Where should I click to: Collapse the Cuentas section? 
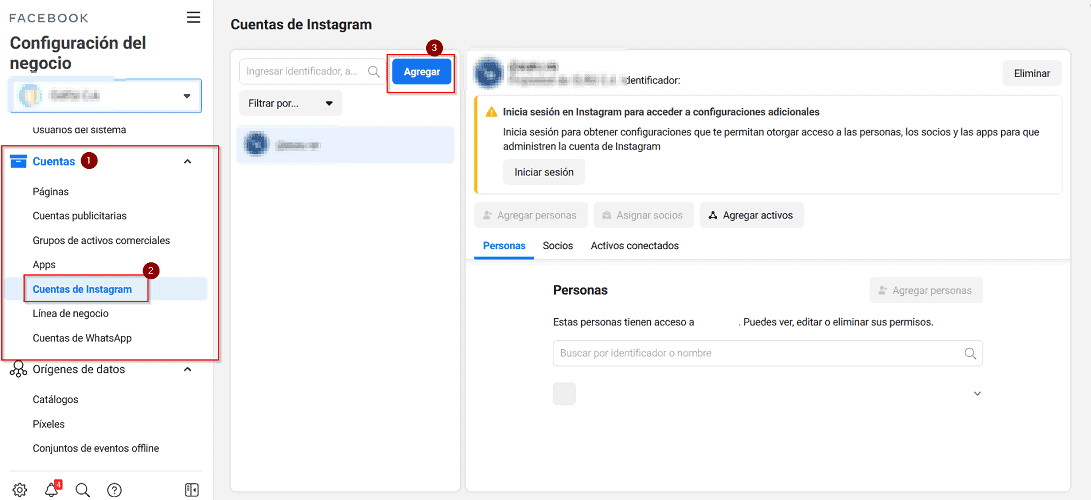coord(187,161)
